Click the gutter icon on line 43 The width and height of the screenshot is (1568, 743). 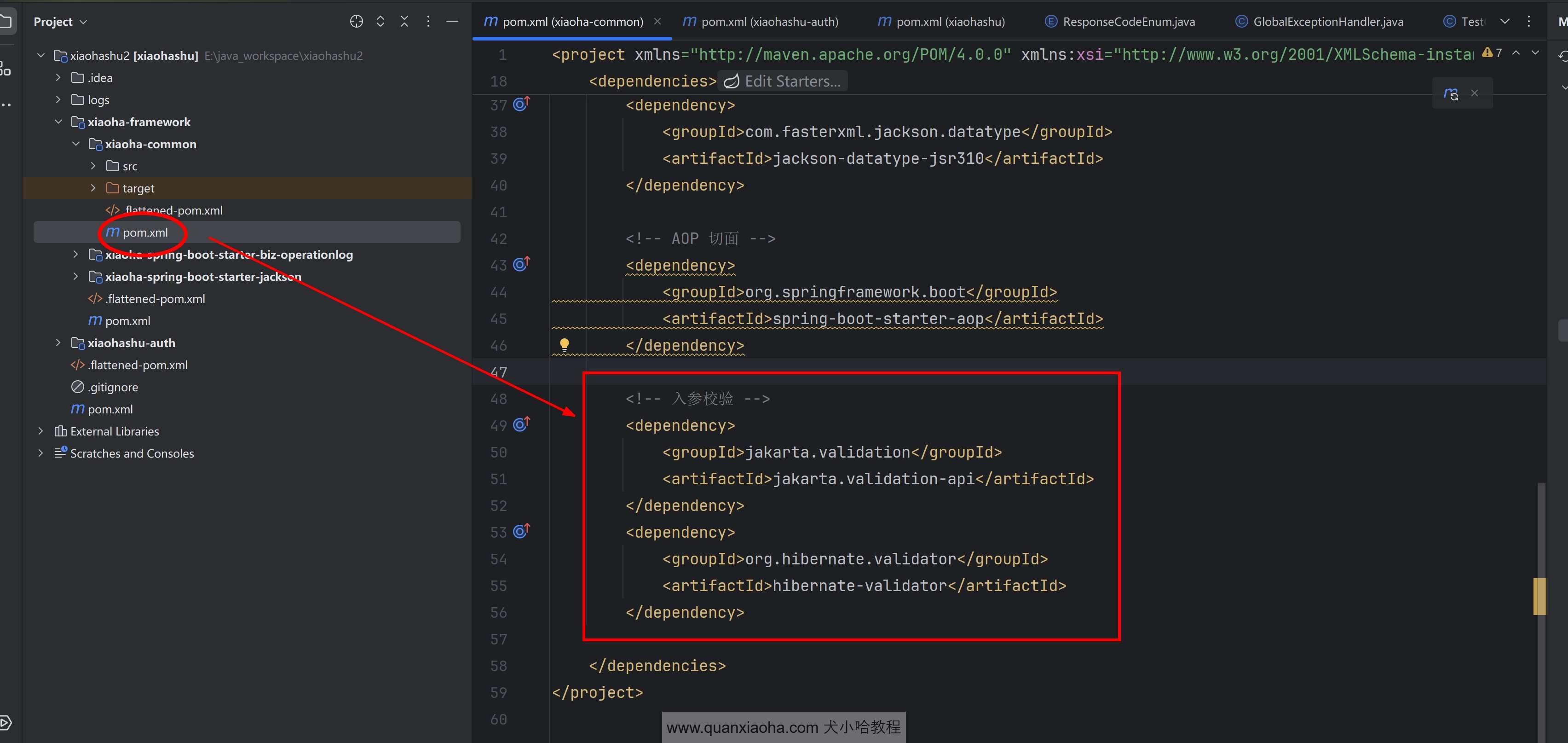click(521, 264)
